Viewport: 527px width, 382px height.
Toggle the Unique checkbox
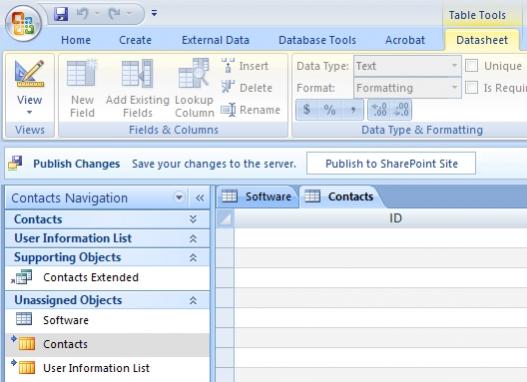tap(472, 66)
